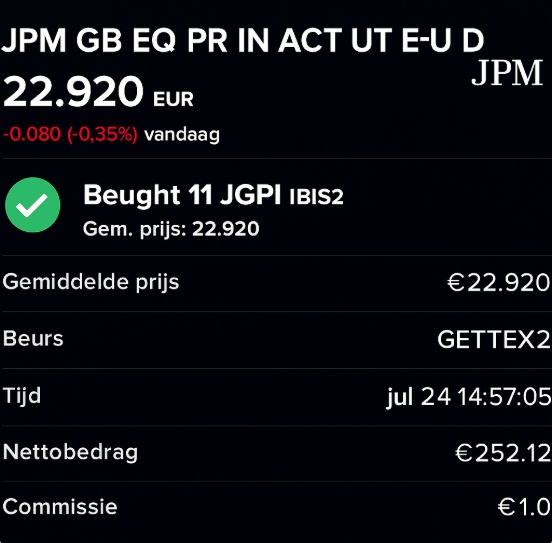The image size is (552, 543).
Task: Select the €22.920 average price value
Action: [498, 282]
